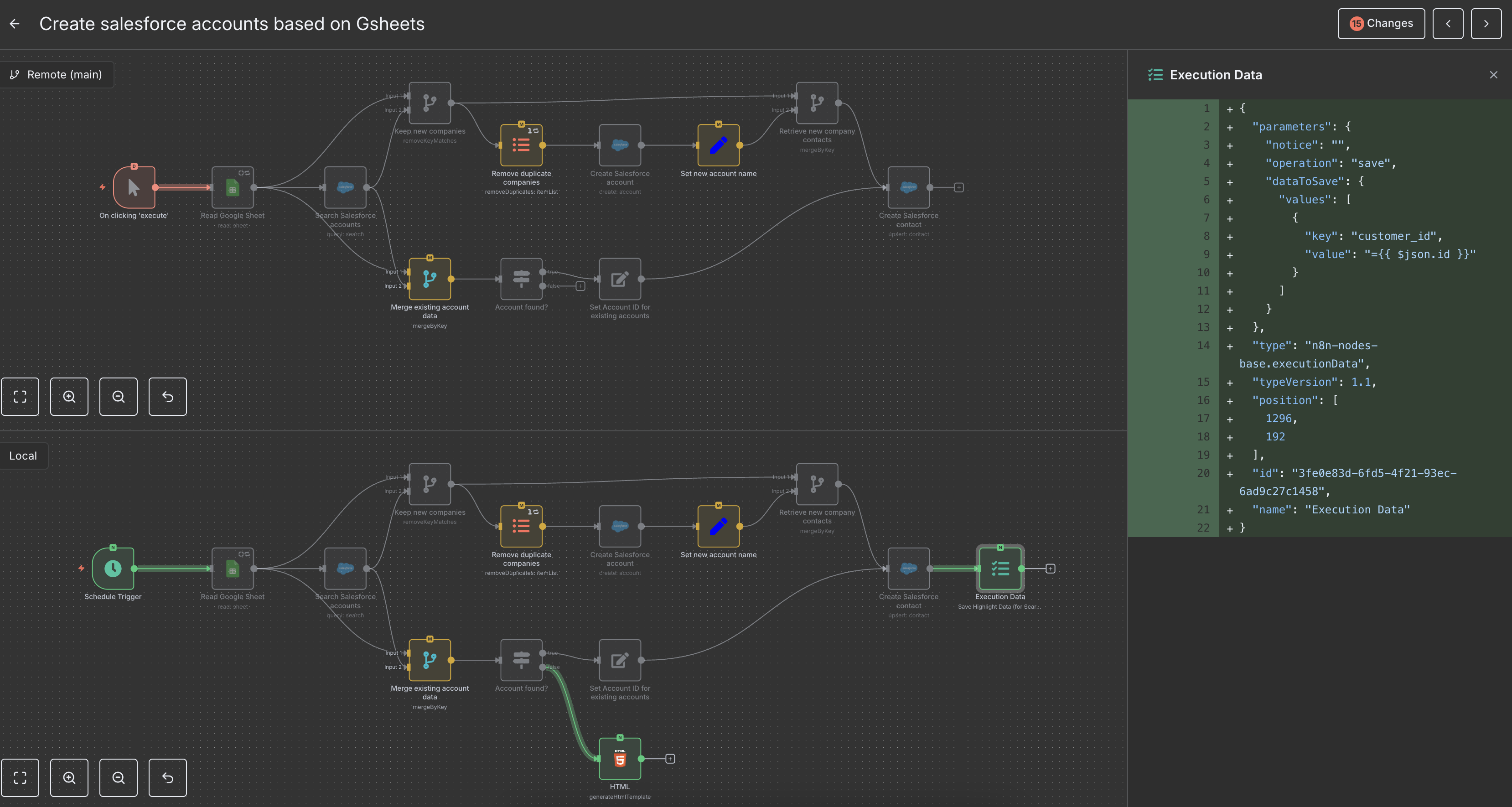Close the Execution Data panel
Screen dimensions: 1512x807
tap(1493, 74)
